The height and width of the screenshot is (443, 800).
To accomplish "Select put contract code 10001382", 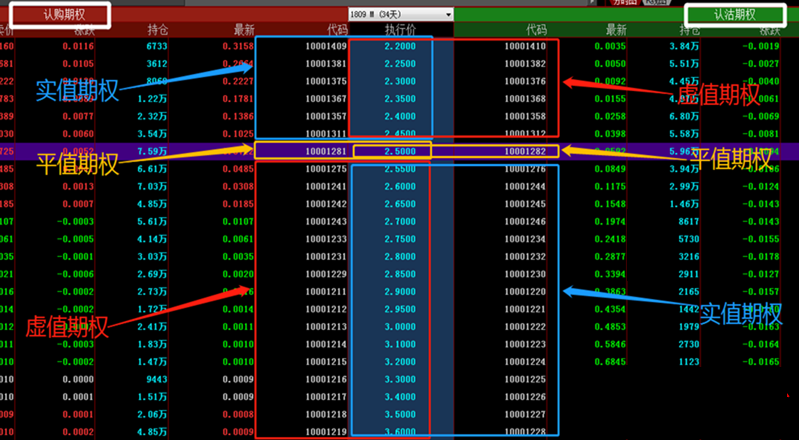I will point(525,64).
